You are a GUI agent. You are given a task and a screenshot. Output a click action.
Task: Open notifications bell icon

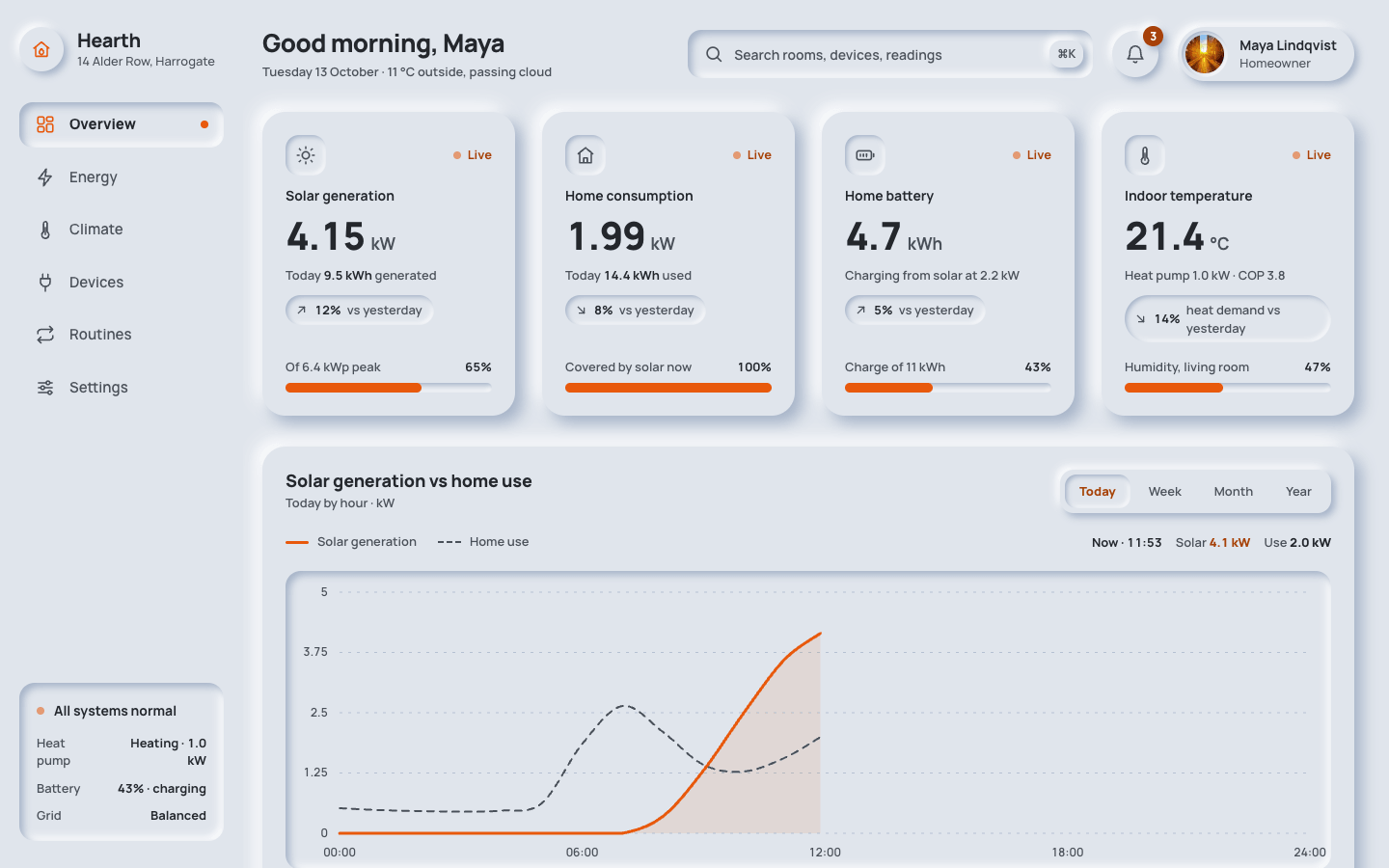pyautogui.click(x=1135, y=55)
